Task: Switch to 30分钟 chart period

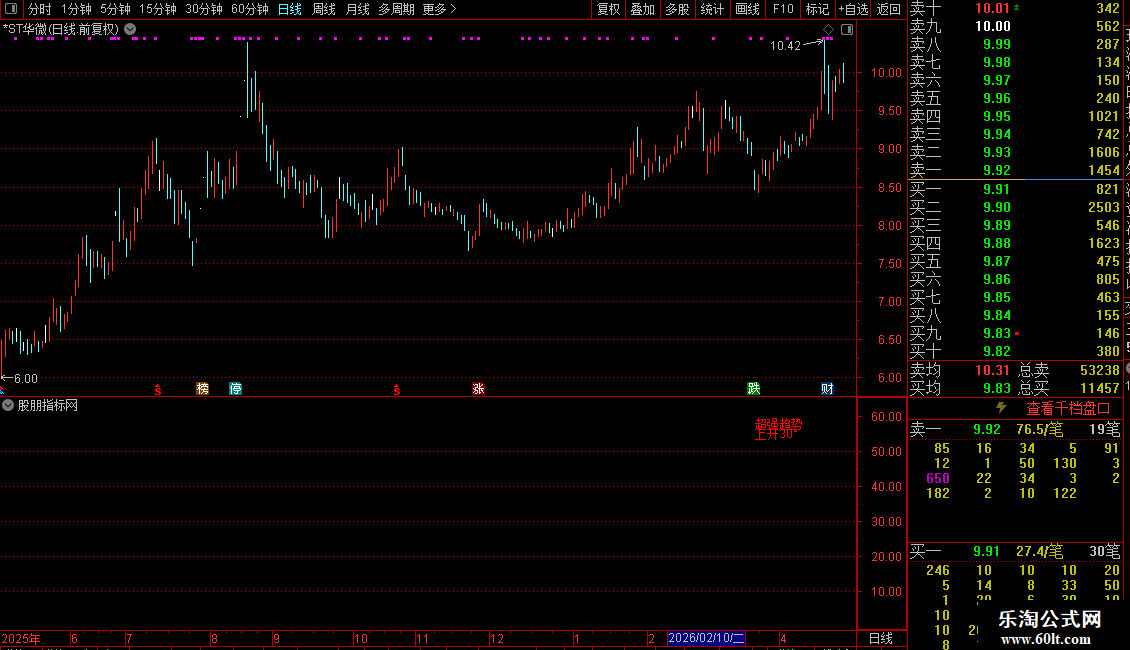Action: point(204,9)
